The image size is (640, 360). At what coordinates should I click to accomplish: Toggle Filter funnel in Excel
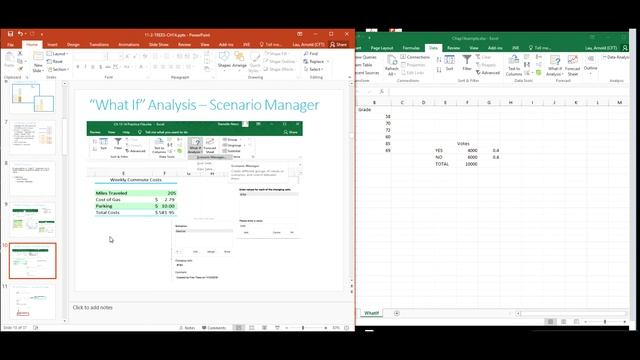(467, 63)
